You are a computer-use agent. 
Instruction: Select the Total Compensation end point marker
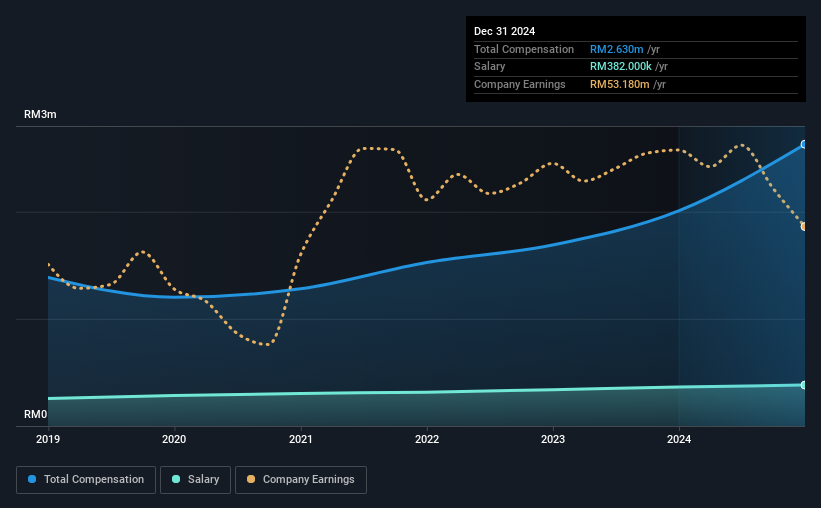803,145
